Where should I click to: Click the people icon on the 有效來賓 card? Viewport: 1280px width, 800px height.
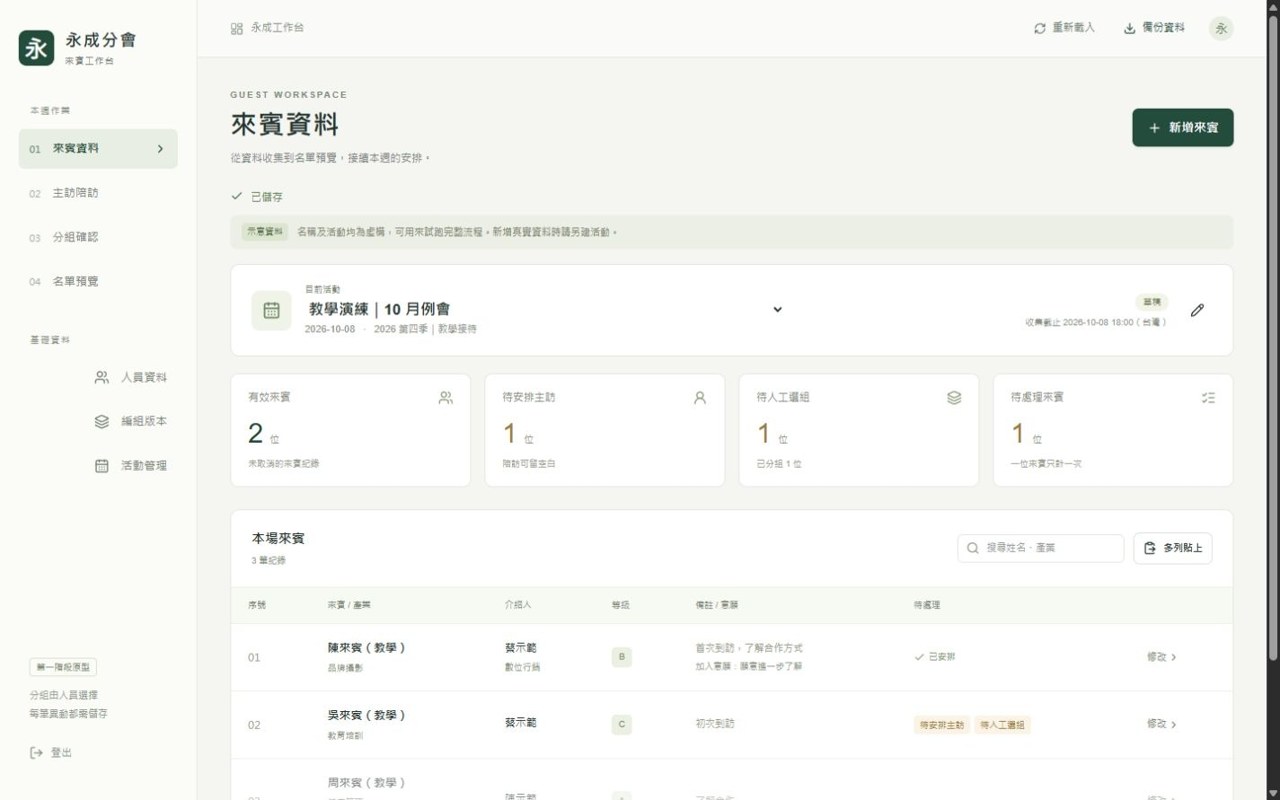click(446, 398)
